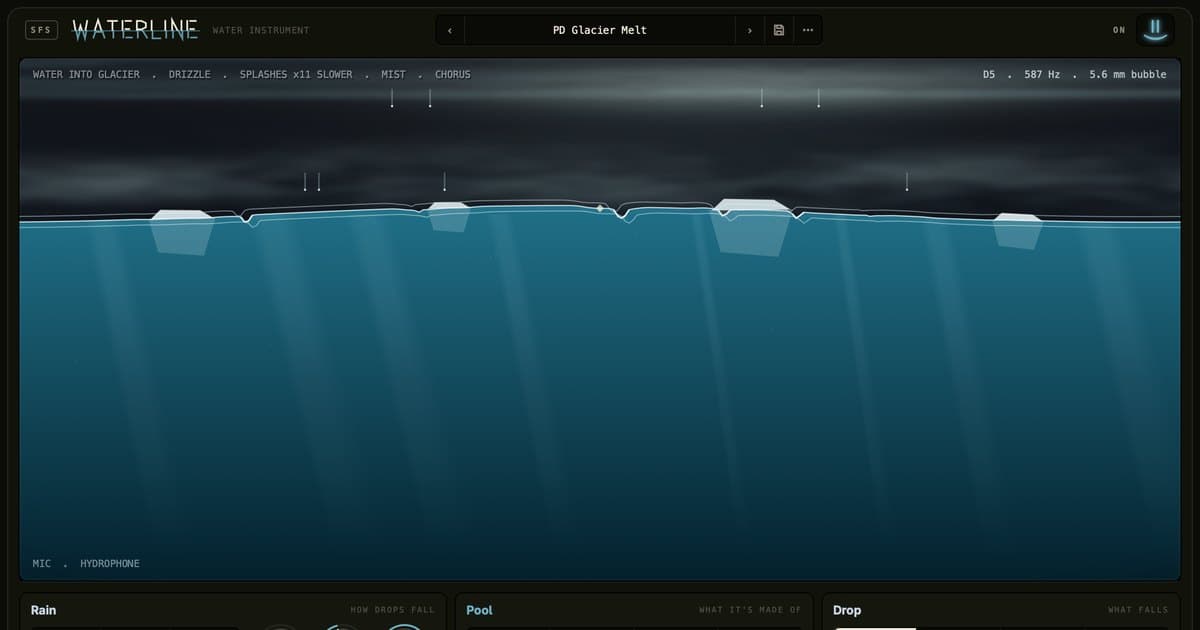The image size is (1200, 630).
Task: Toggle the power button beside ON
Action: (1156, 29)
